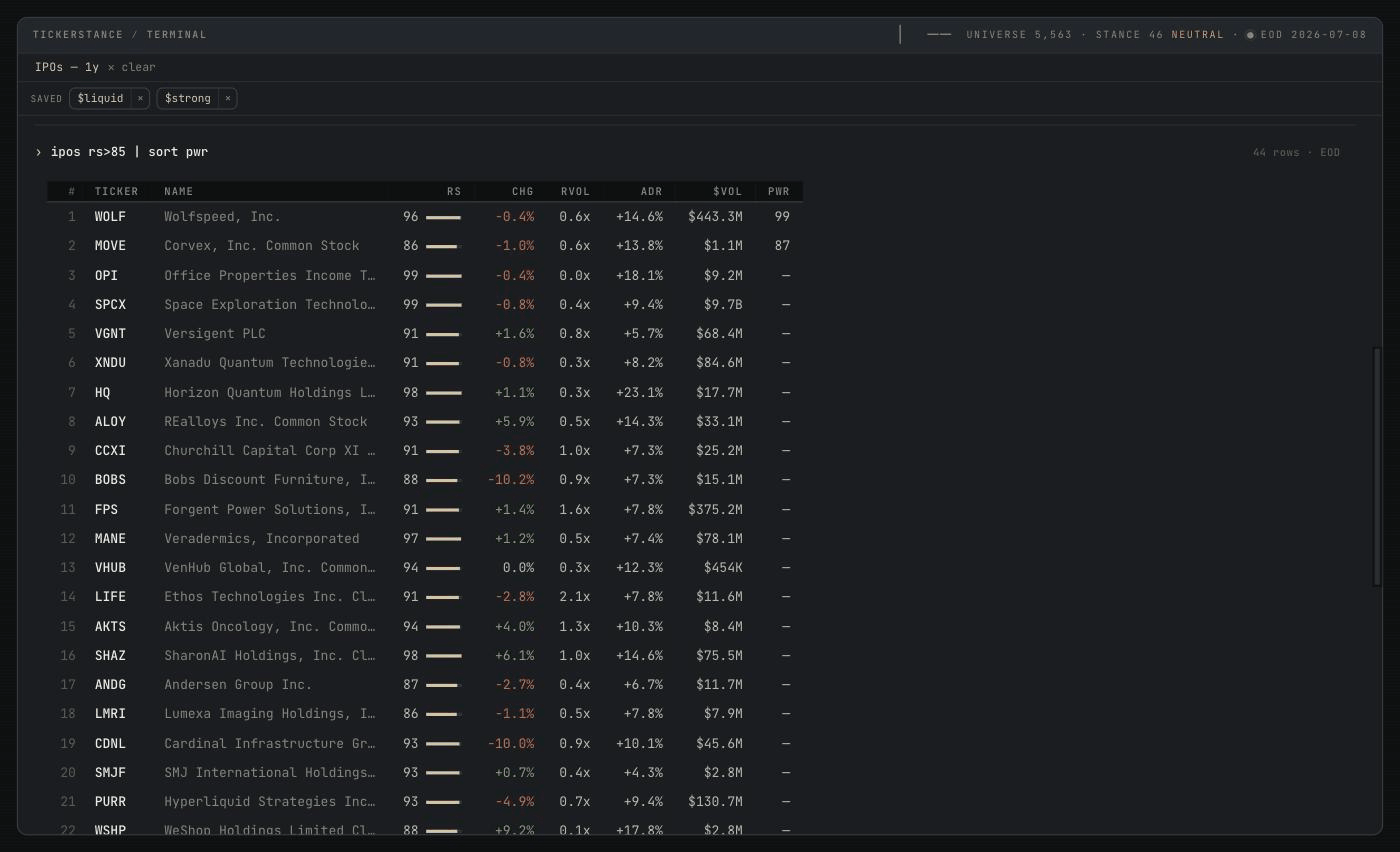This screenshot has height=852, width=1400.
Task: Sort by the RVOL column header
Action: [x=575, y=191]
